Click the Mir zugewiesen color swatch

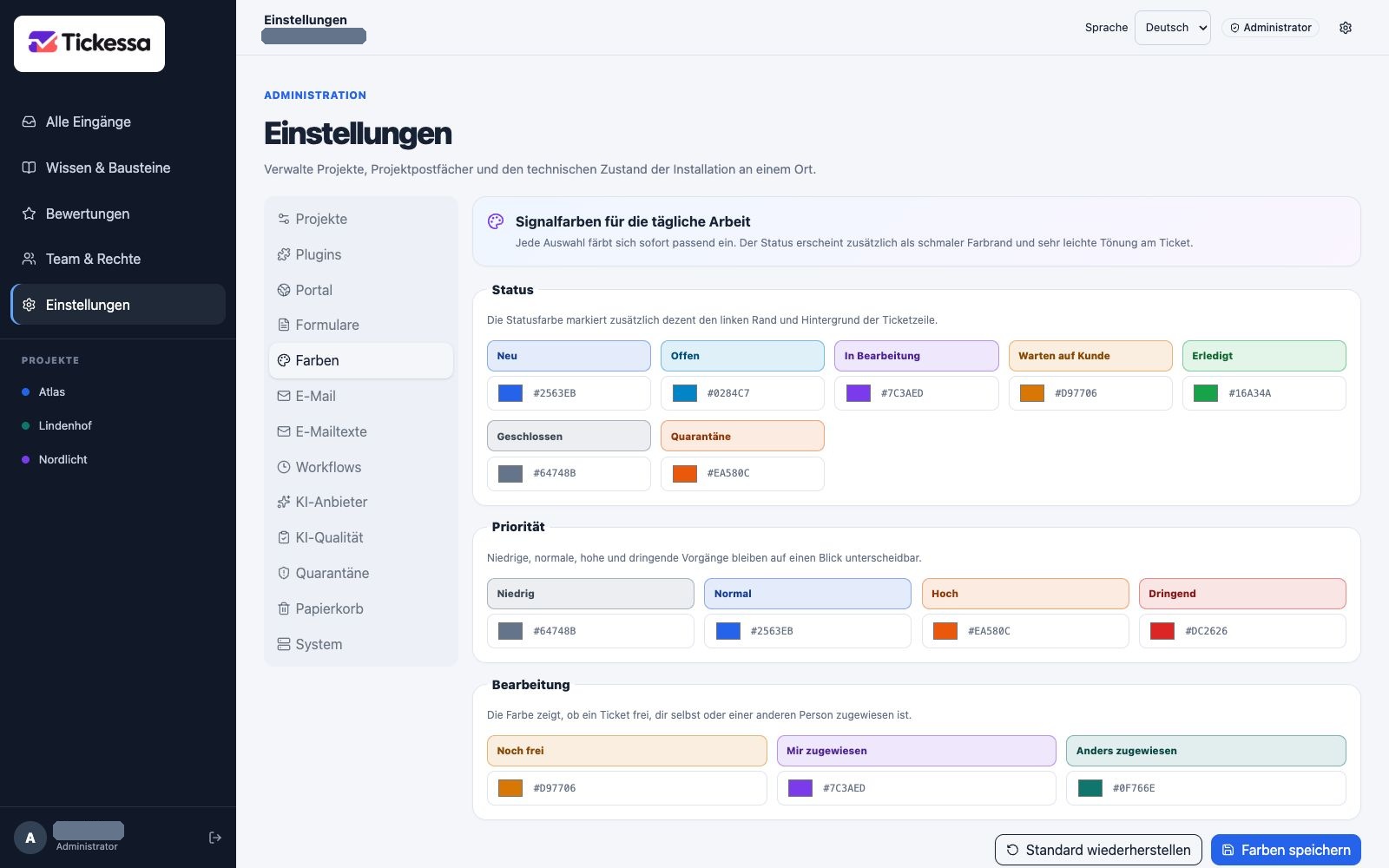(x=800, y=788)
